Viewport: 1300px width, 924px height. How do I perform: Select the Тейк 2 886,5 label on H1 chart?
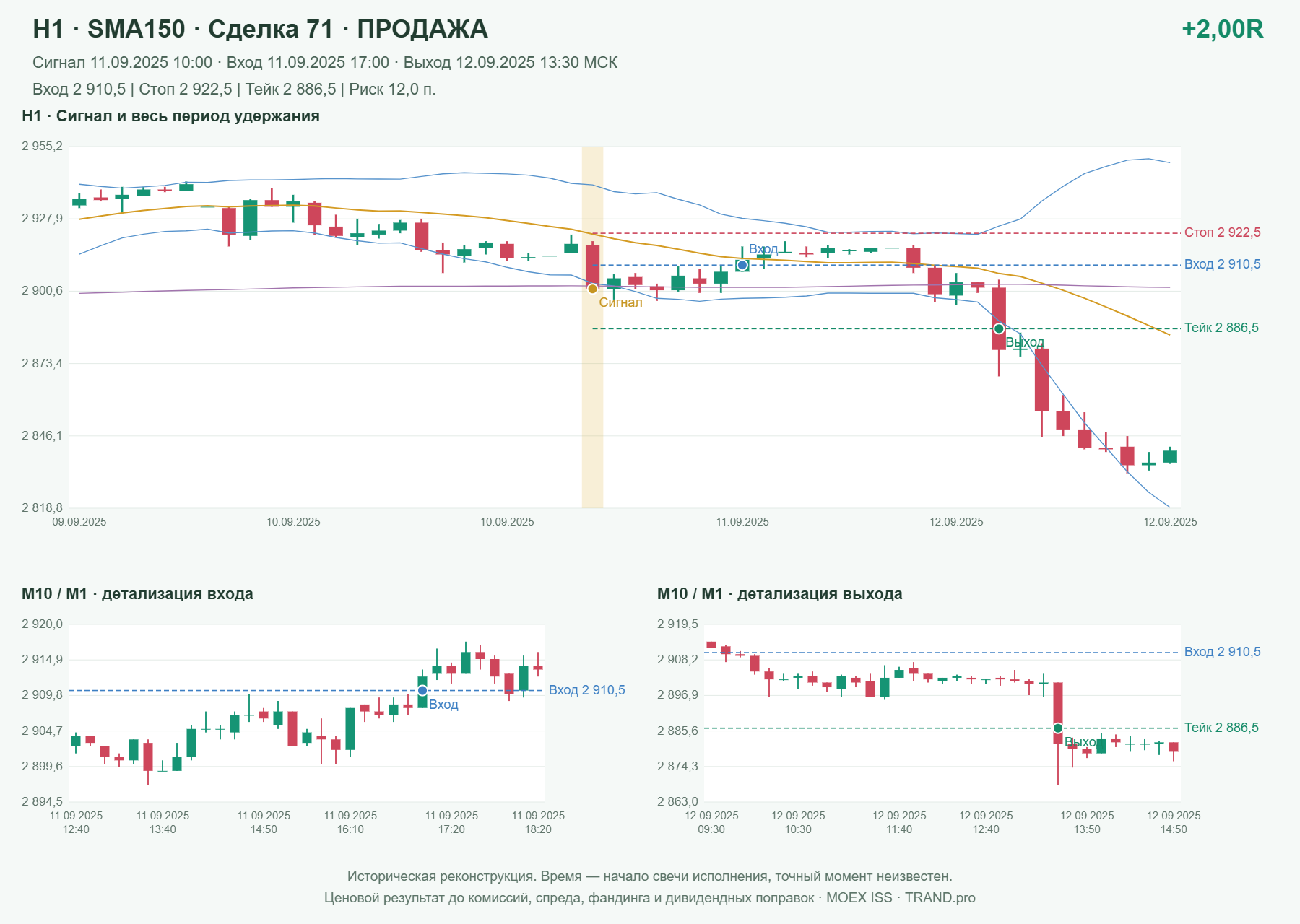[x=1222, y=328]
